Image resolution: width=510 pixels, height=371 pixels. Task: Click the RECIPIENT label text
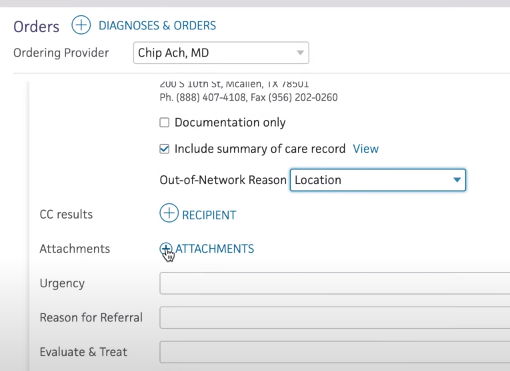209,215
